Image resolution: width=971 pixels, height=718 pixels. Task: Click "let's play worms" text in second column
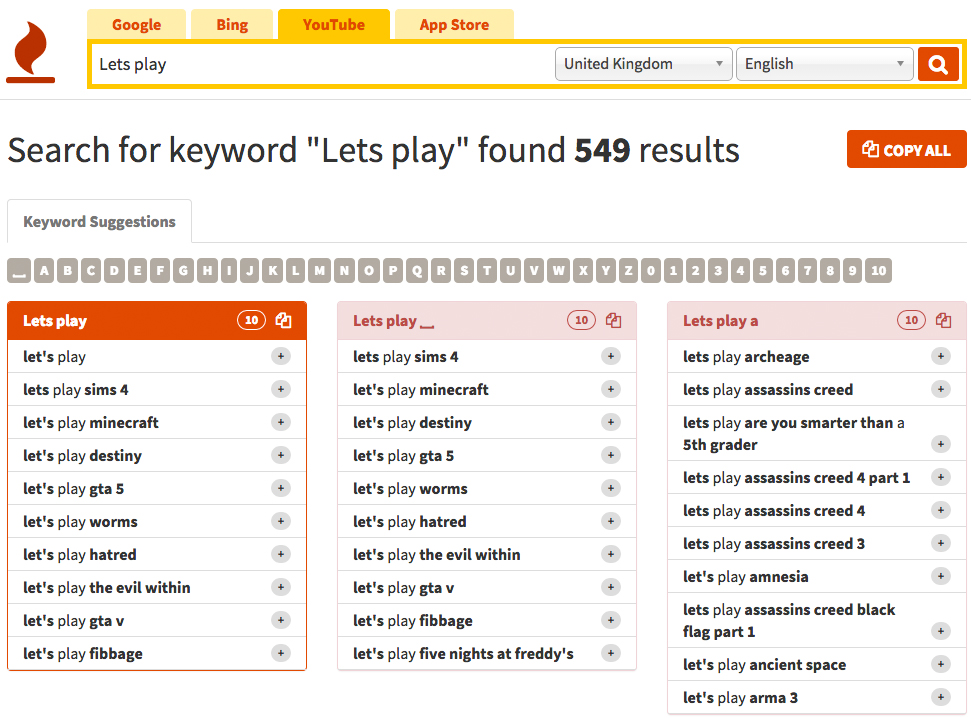410,489
